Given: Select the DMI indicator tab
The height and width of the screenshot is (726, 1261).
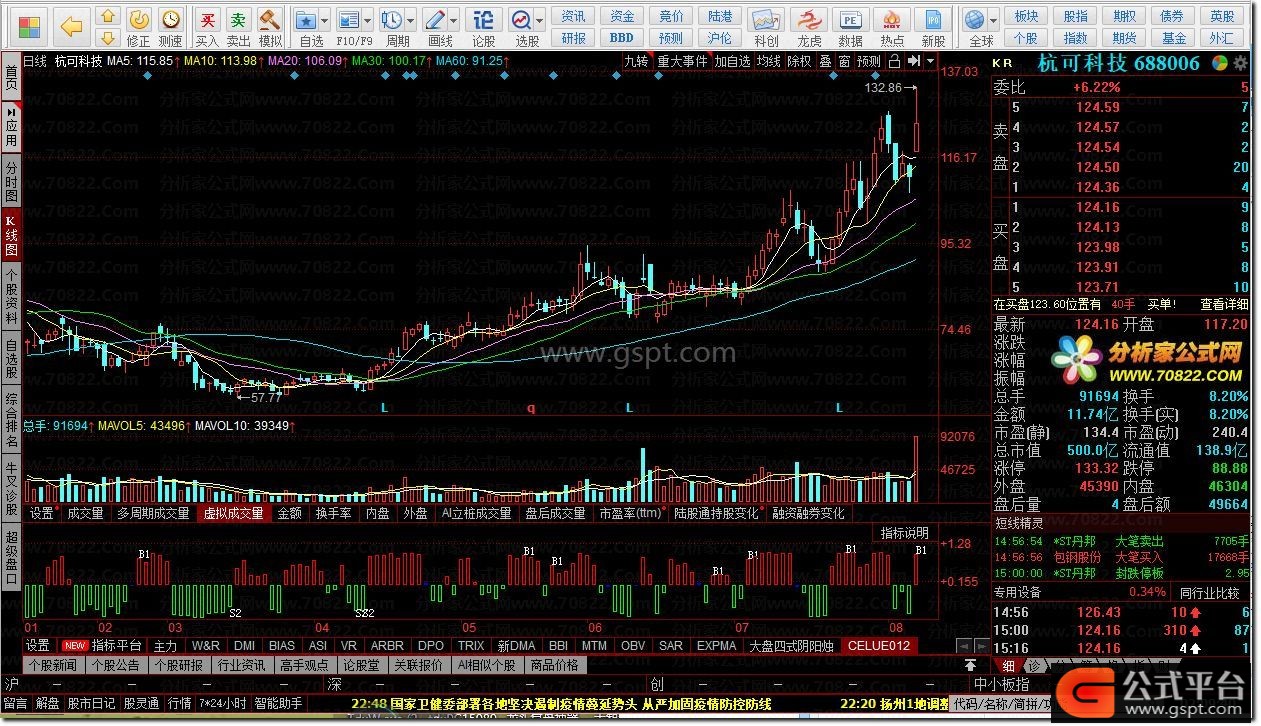Looking at the screenshot, I should [x=244, y=645].
